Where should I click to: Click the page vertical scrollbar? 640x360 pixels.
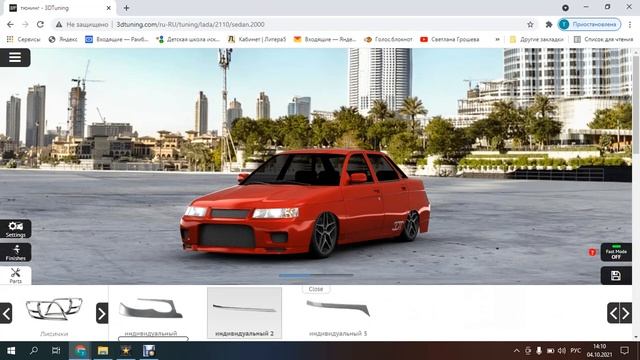pos(636,106)
